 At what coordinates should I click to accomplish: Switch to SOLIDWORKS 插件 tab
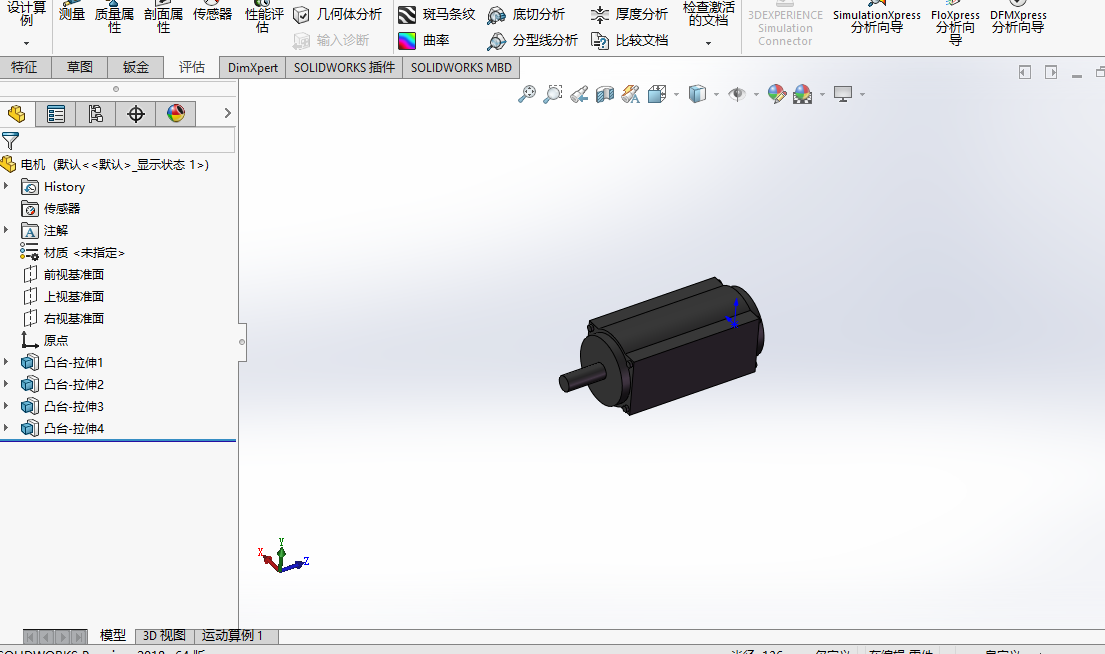(344, 68)
